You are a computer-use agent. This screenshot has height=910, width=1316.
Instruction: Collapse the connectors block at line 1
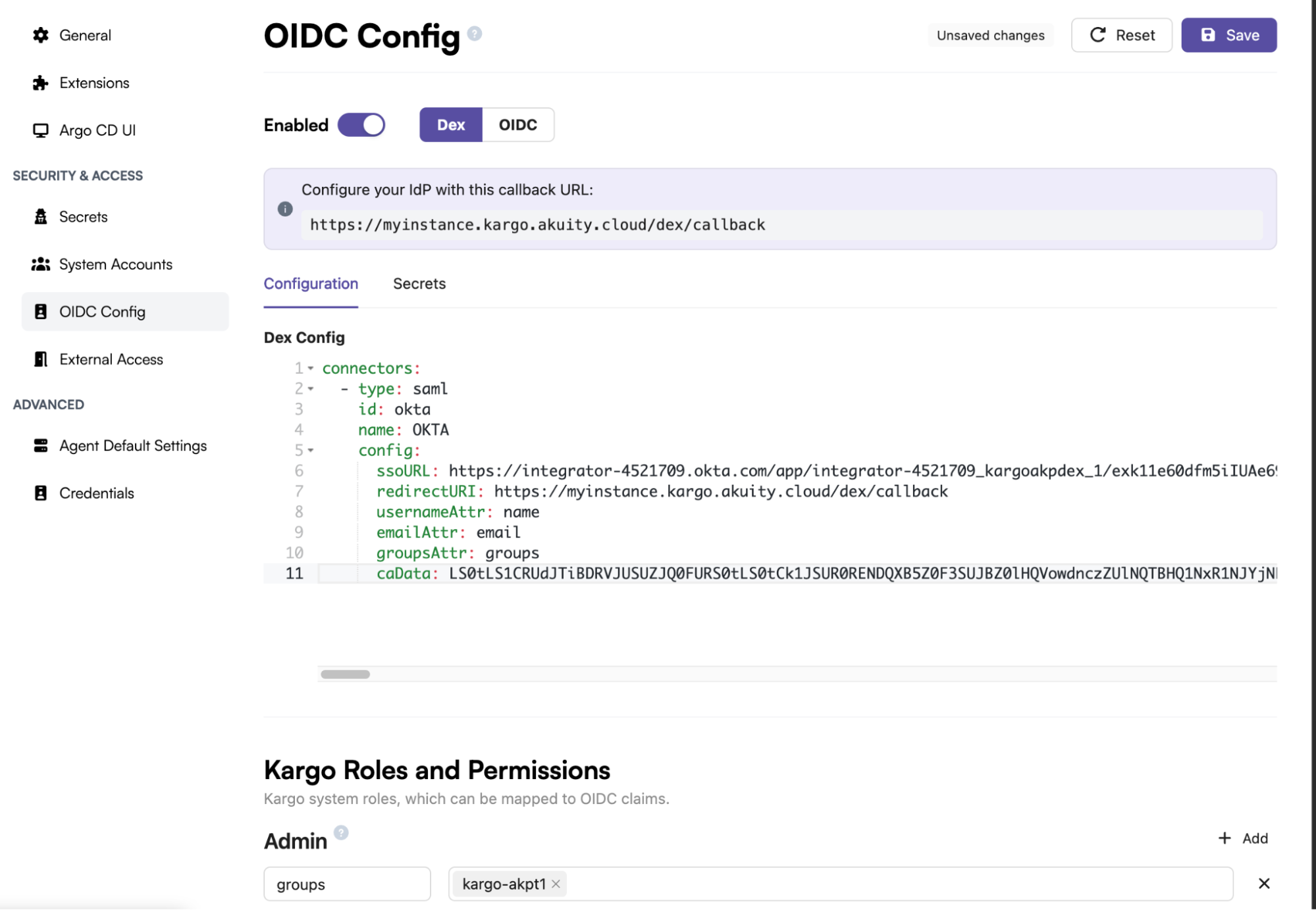click(x=311, y=368)
